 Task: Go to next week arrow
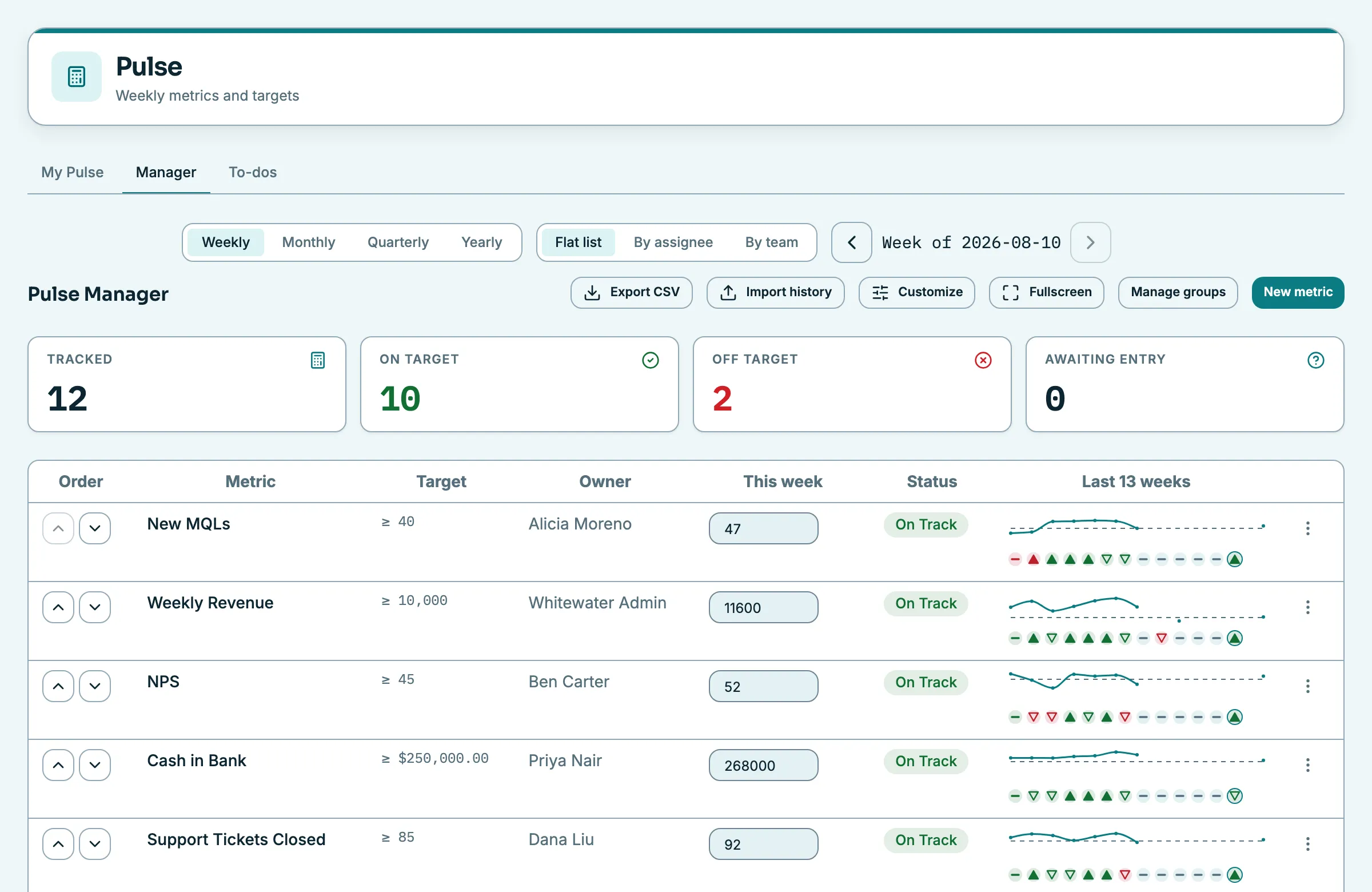1090,242
